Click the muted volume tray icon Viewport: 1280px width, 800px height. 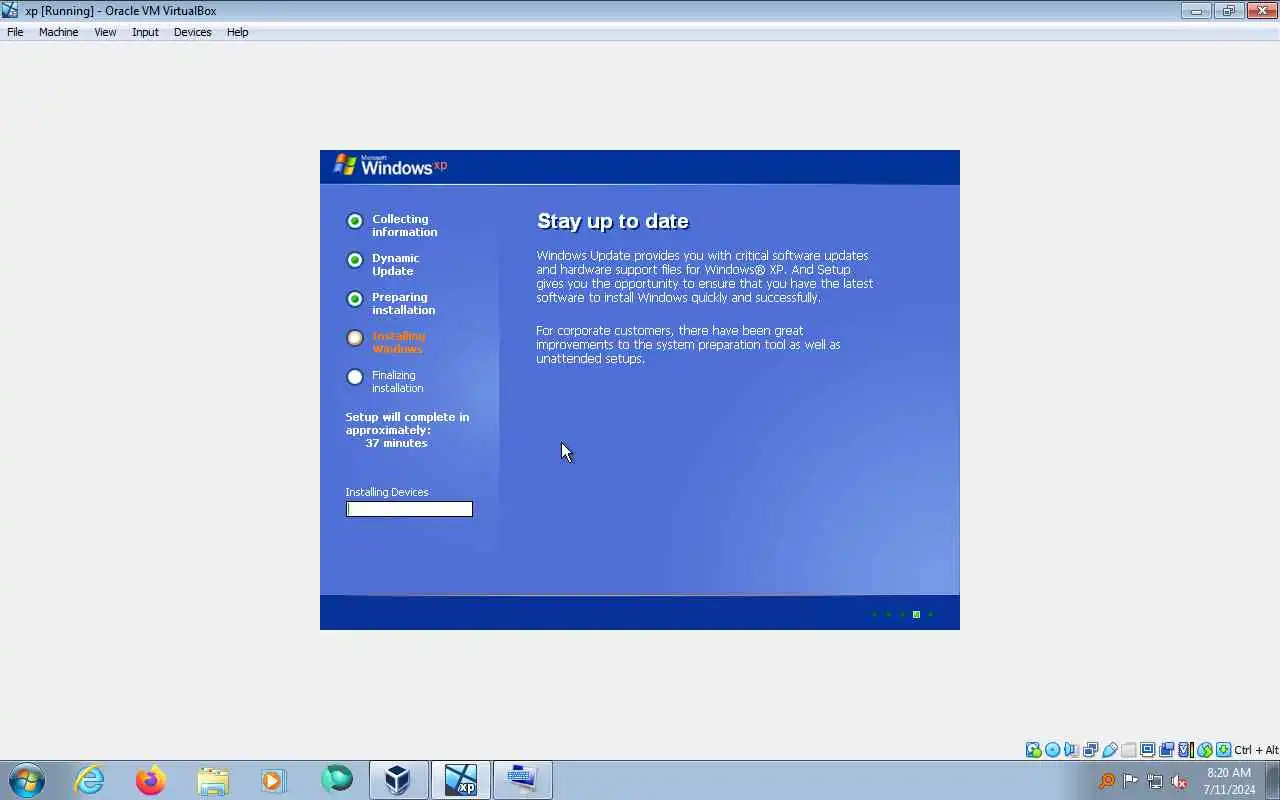tap(1179, 781)
